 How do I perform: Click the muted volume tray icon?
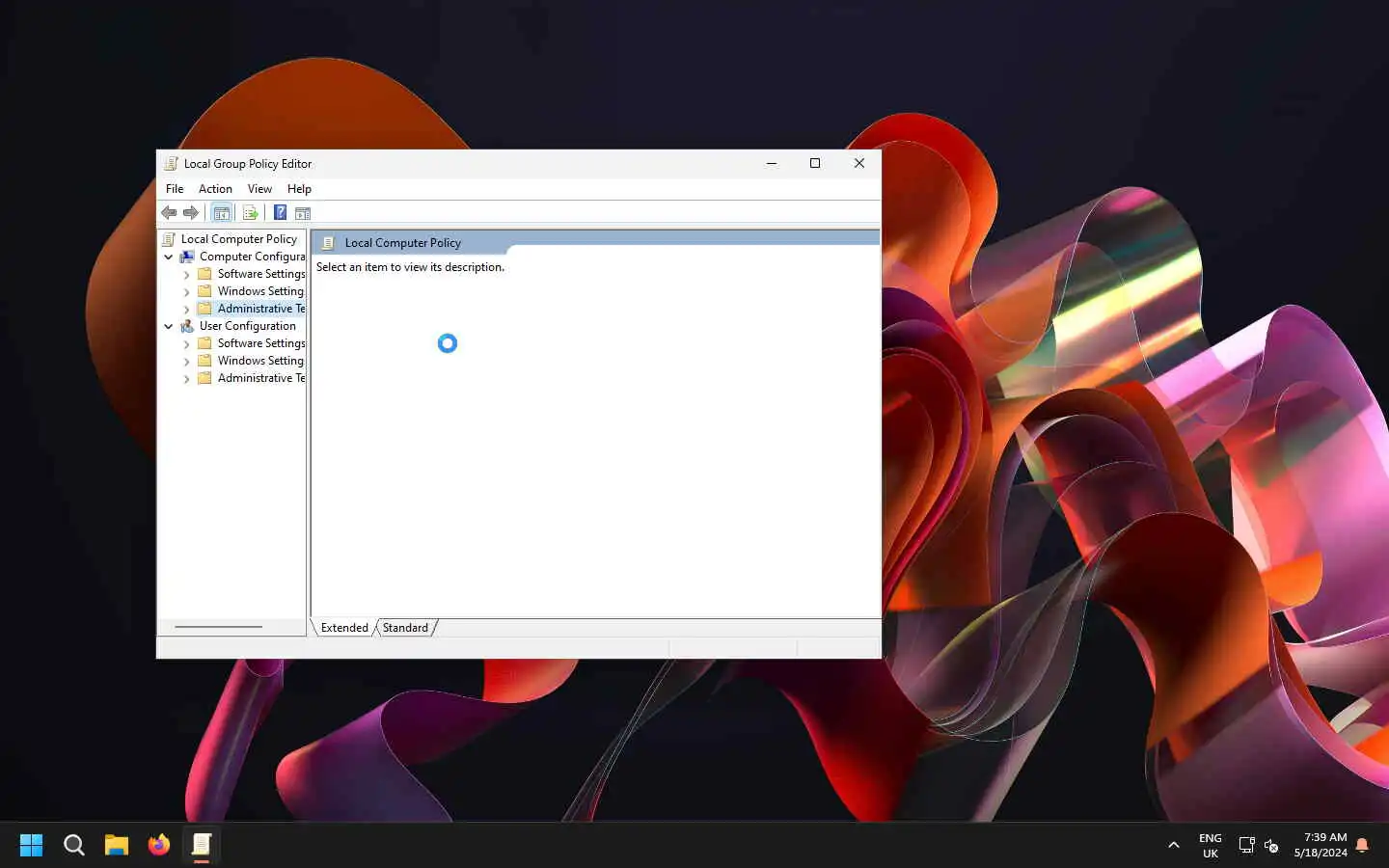point(1271,845)
